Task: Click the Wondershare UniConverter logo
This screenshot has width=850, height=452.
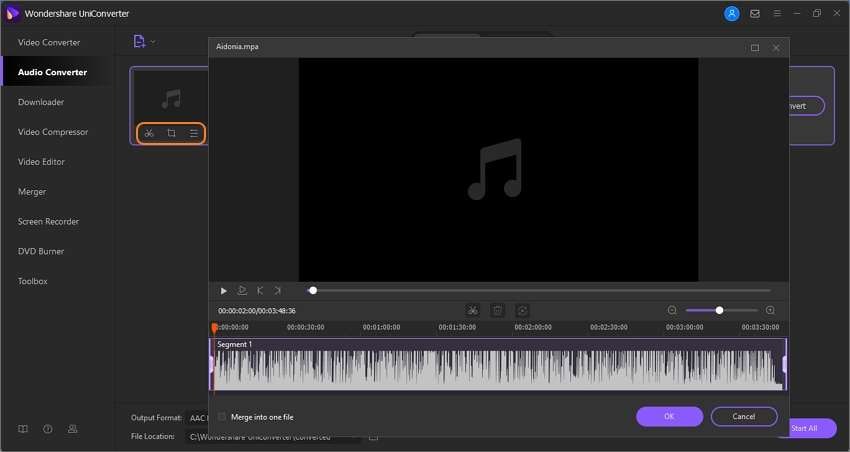Action: [x=12, y=13]
